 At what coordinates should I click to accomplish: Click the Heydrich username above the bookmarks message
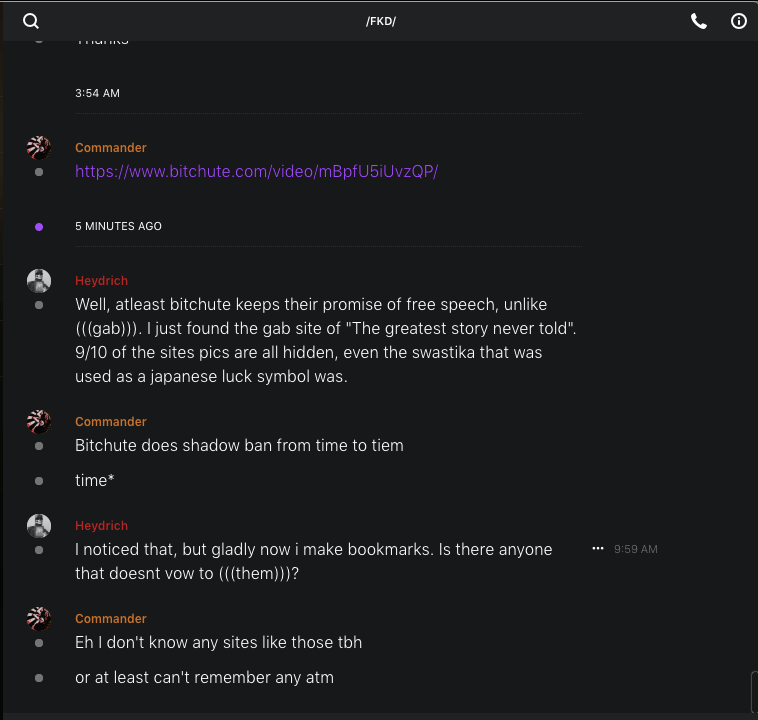[x=101, y=526]
